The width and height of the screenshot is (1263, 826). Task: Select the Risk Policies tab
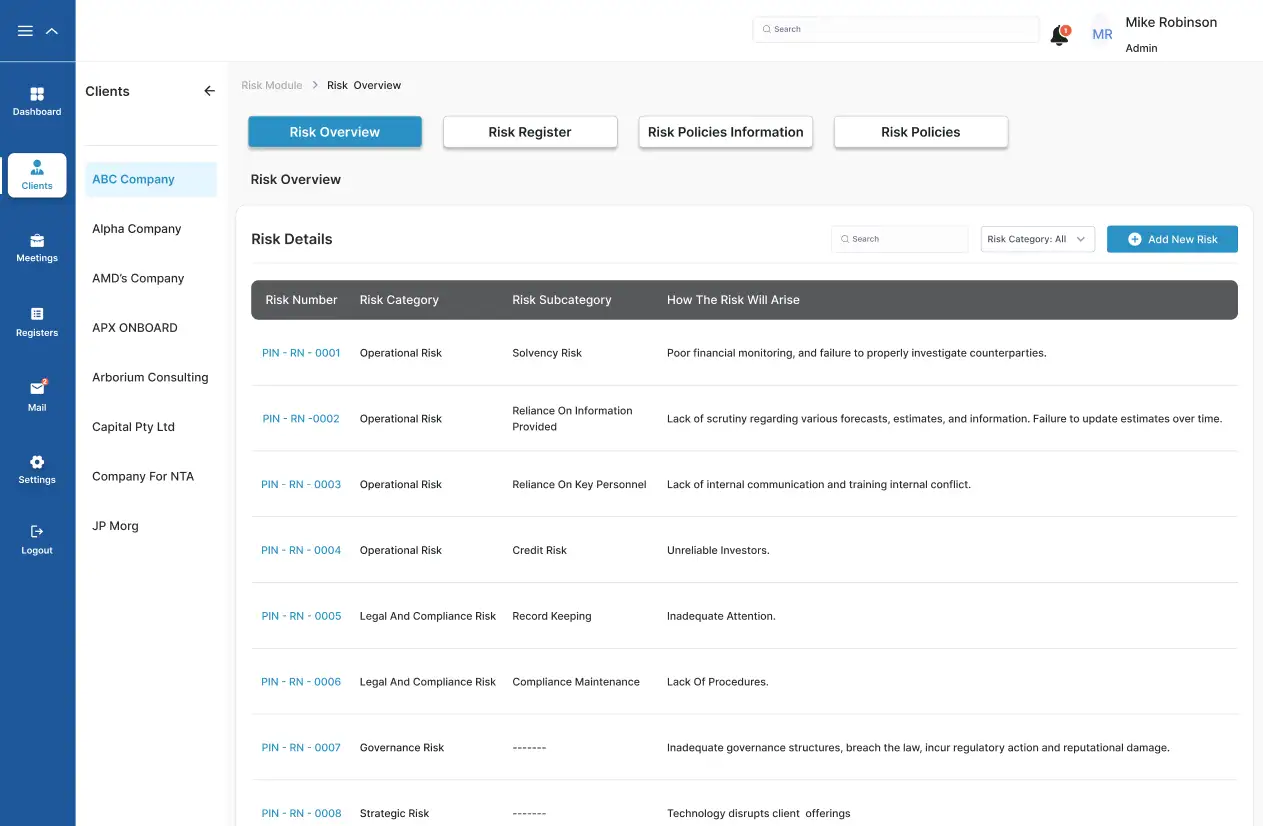click(x=920, y=132)
